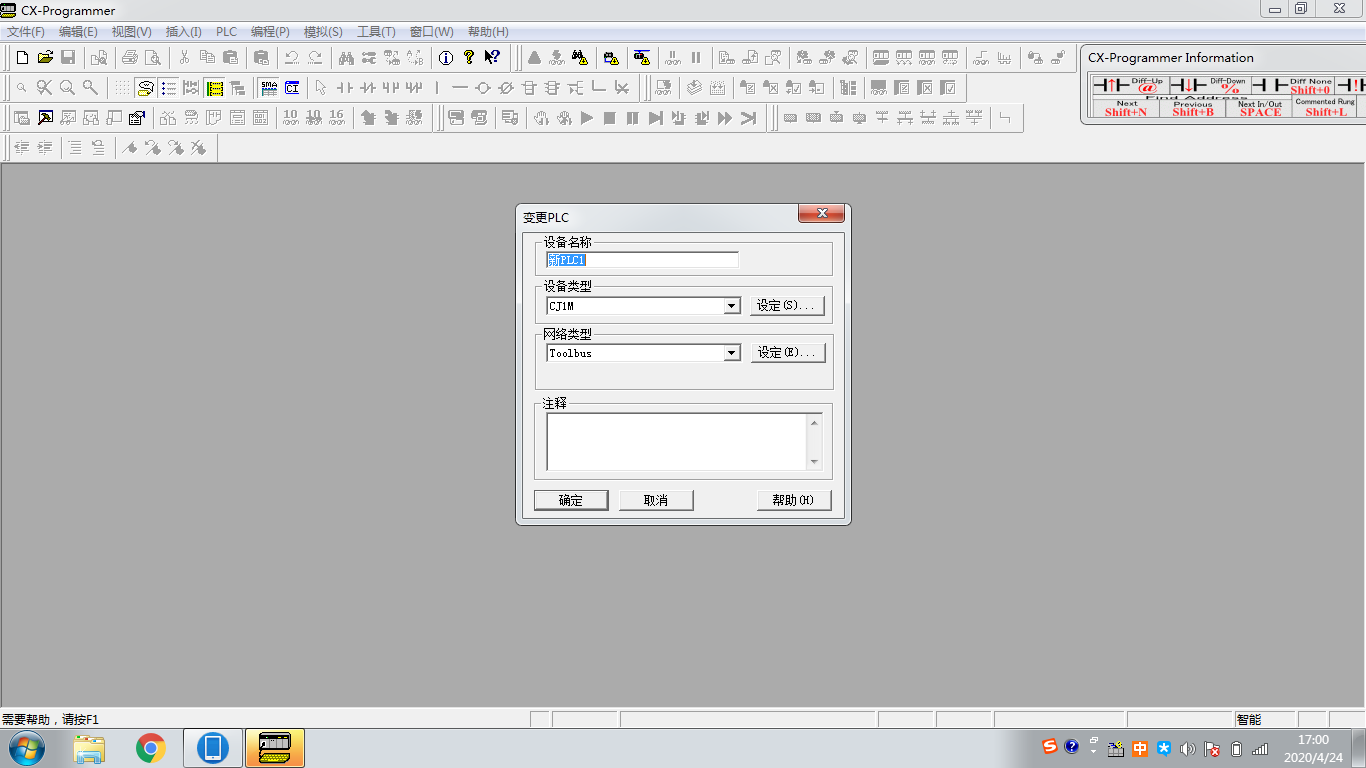Image resolution: width=1366 pixels, height=768 pixels.
Task: Open the 文件(F) menu
Action: coord(26,32)
